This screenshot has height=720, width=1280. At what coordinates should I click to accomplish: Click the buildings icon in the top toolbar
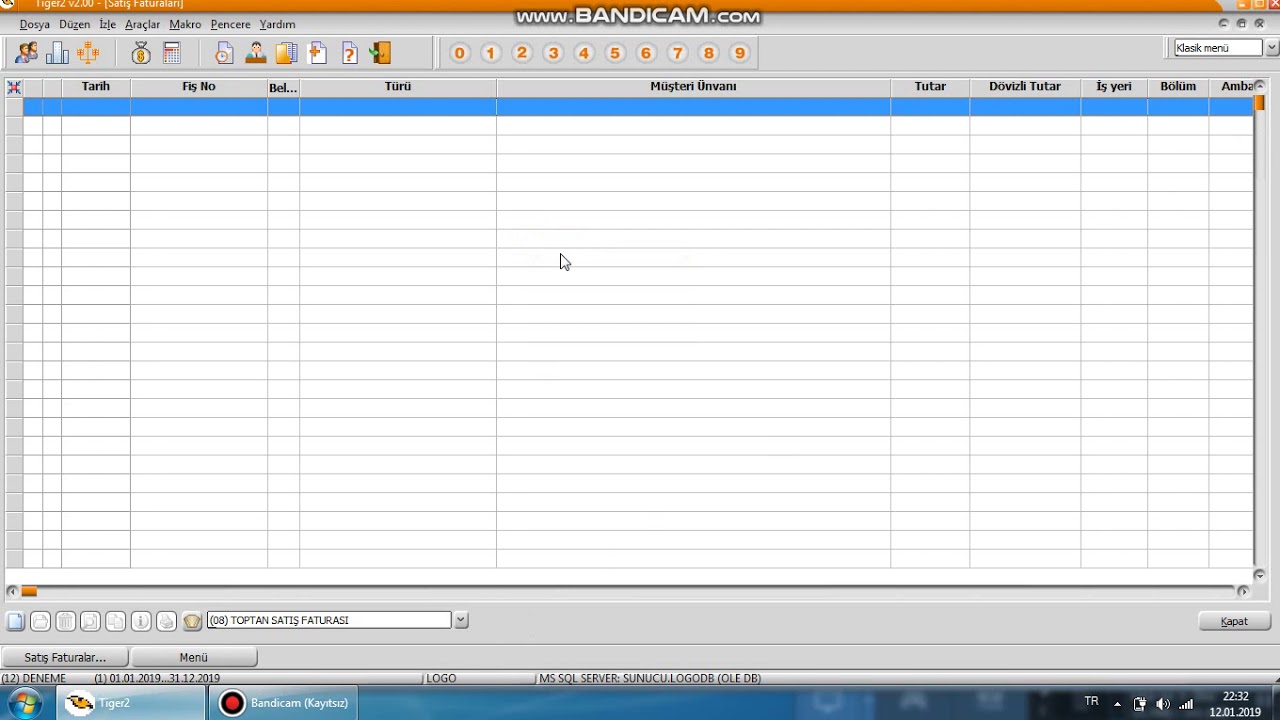coord(57,53)
